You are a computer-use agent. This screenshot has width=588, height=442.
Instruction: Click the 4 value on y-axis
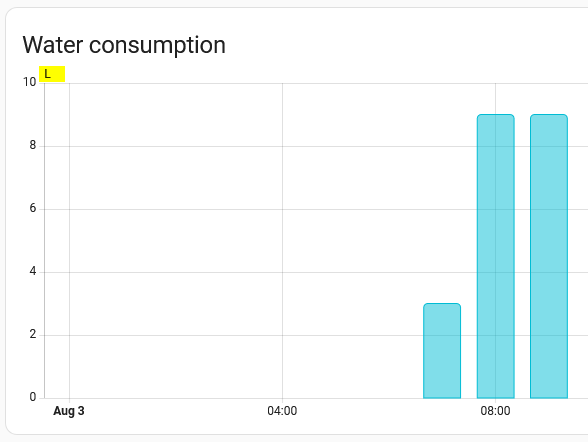(x=33, y=271)
